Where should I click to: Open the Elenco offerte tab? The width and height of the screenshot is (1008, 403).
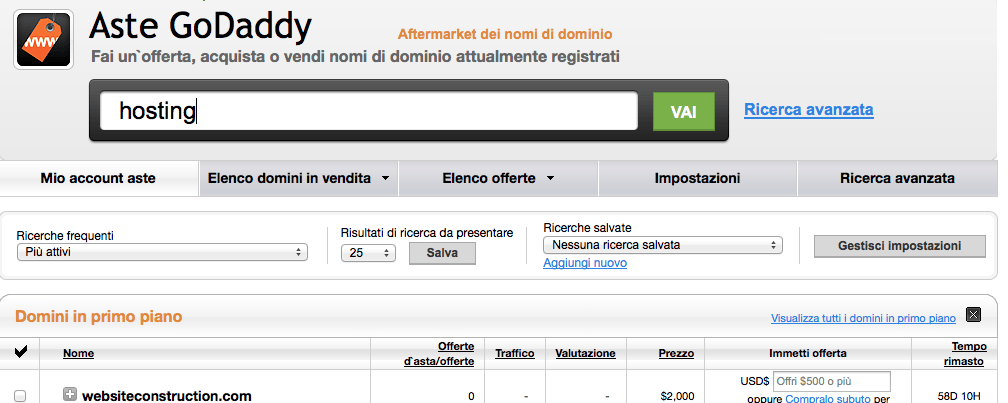[x=498, y=178]
